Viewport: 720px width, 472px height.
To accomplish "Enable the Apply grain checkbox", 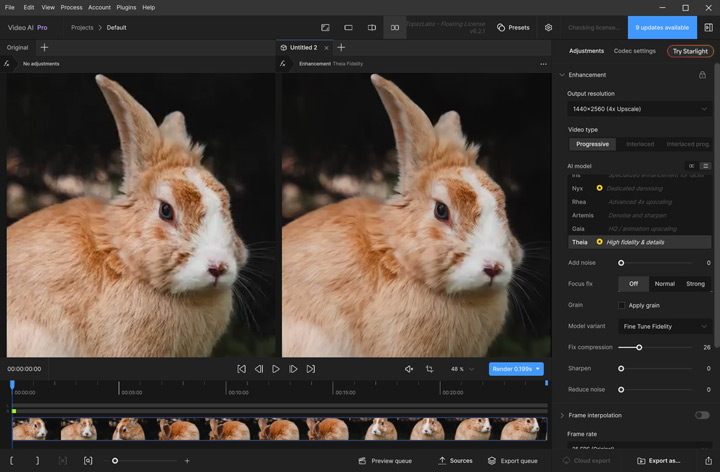I will tap(621, 305).
